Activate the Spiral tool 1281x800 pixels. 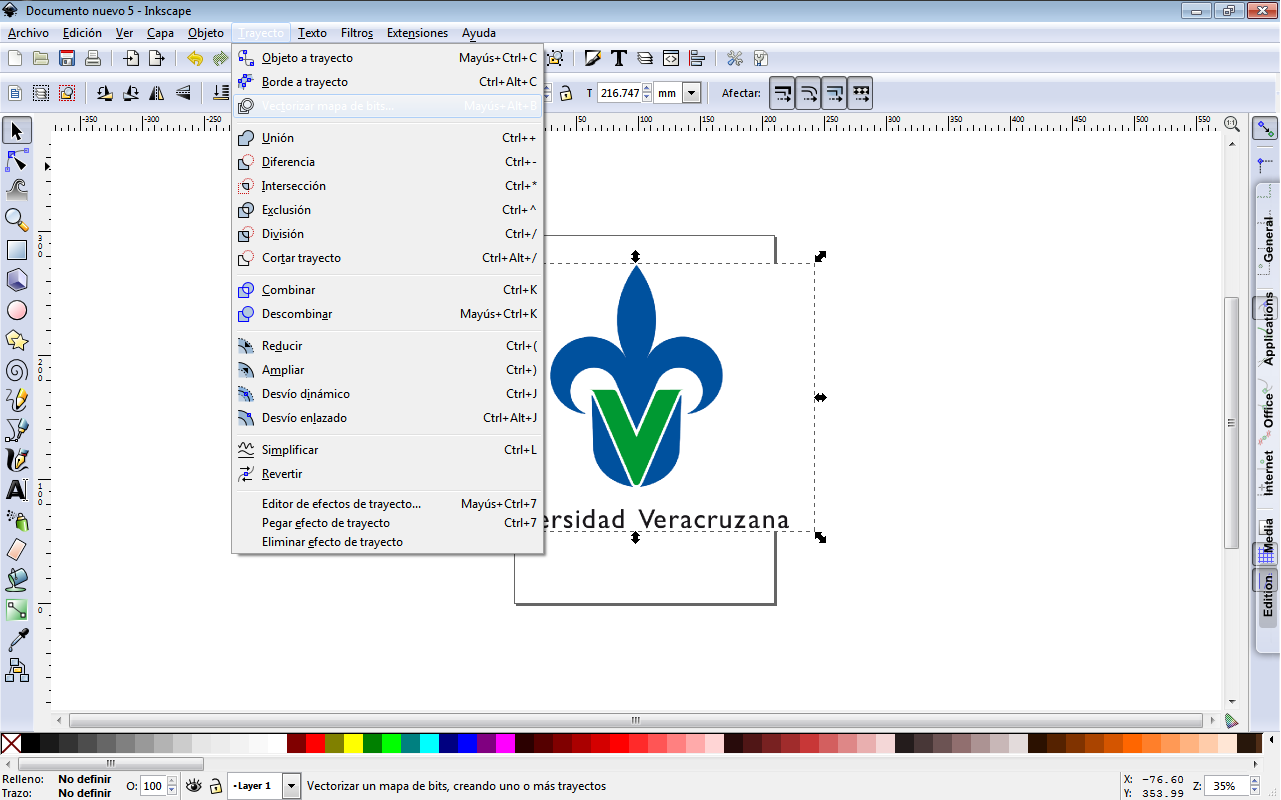(x=17, y=370)
